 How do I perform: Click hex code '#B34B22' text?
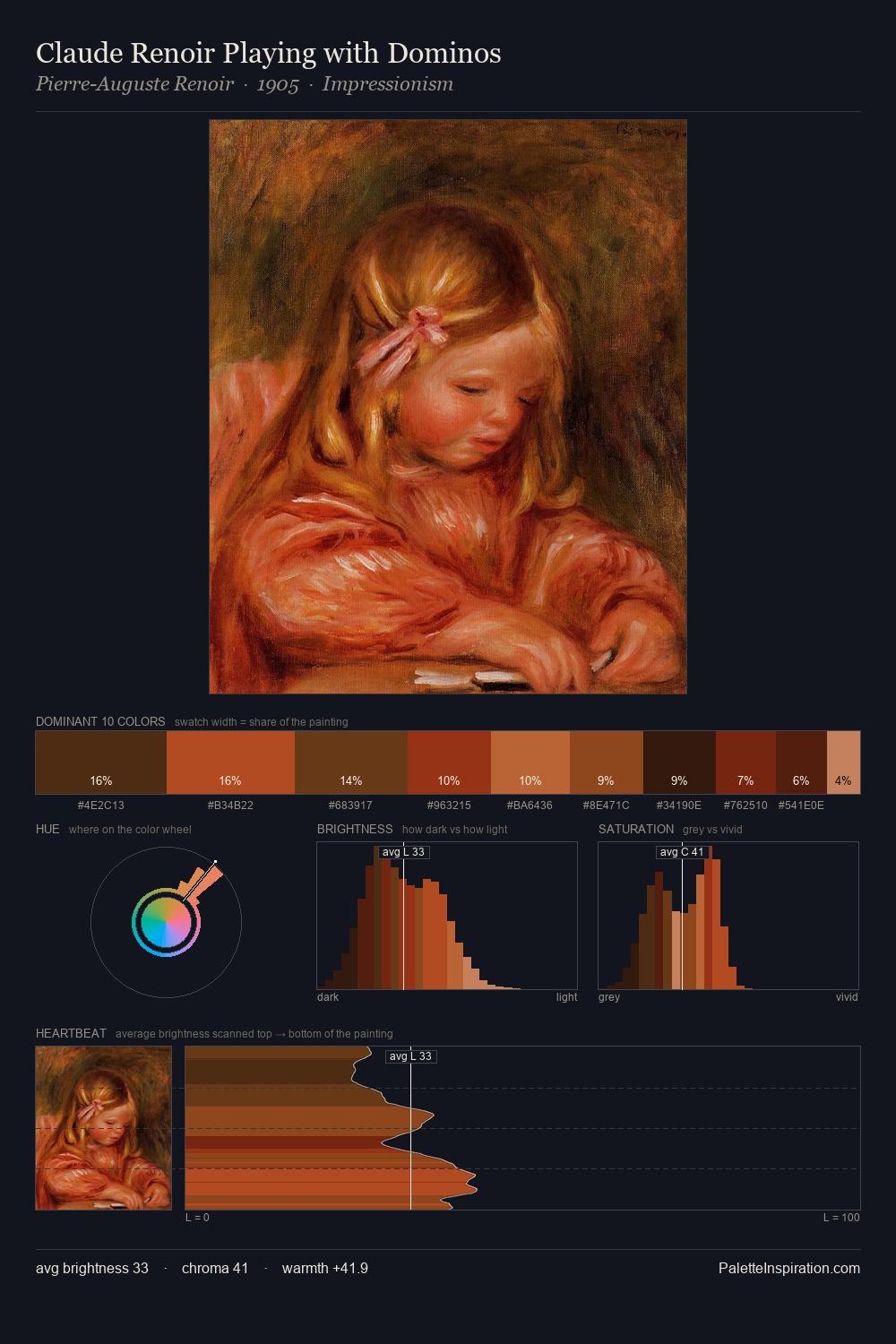(x=230, y=806)
